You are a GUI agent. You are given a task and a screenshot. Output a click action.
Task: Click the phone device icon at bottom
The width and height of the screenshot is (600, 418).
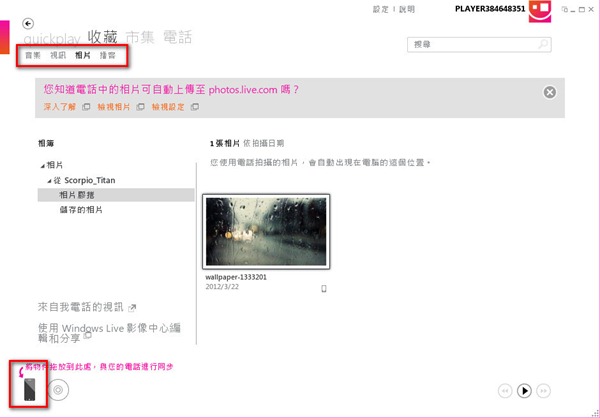click(29, 390)
